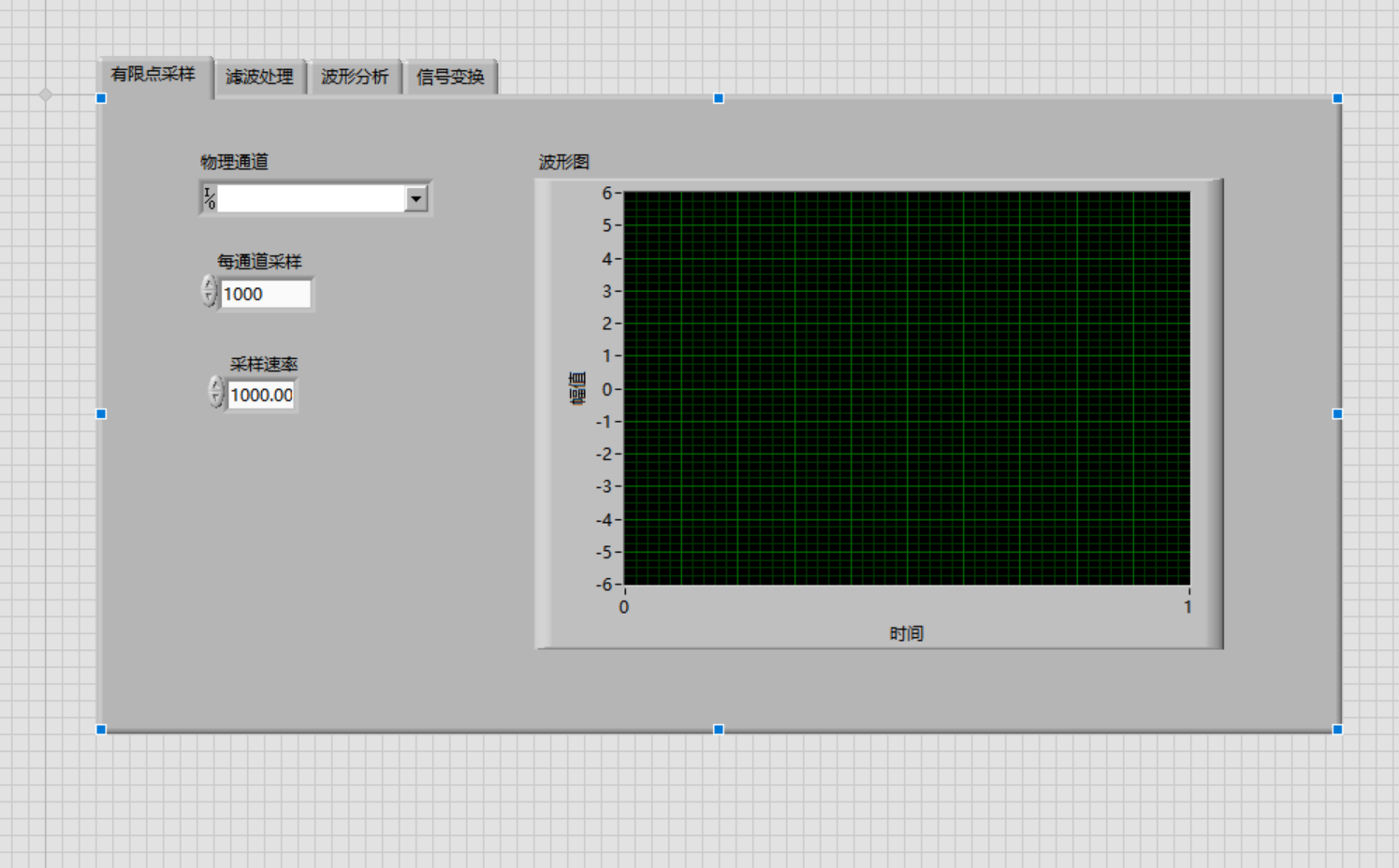Switch to the 有限点采样 tab
Viewport: 1399px width, 868px height.
pyautogui.click(x=154, y=75)
